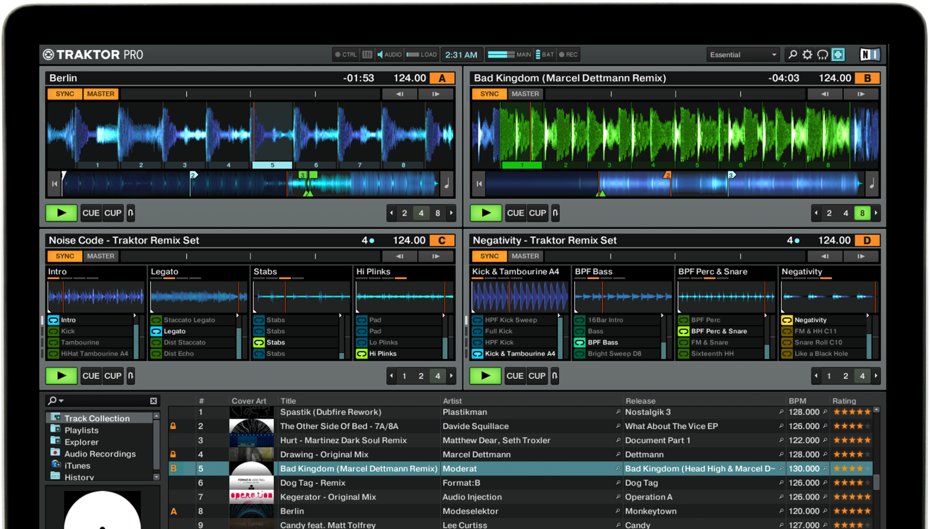The height and width of the screenshot is (529, 930).
Task: Expand the Playlists tree node
Action: point(56,430)
